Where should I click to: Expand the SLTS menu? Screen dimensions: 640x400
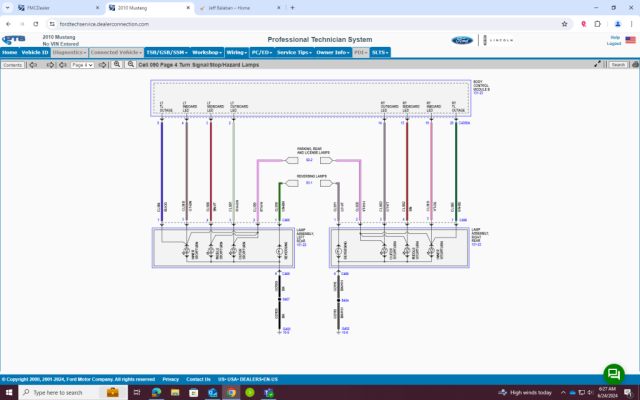tap(380, 52)
